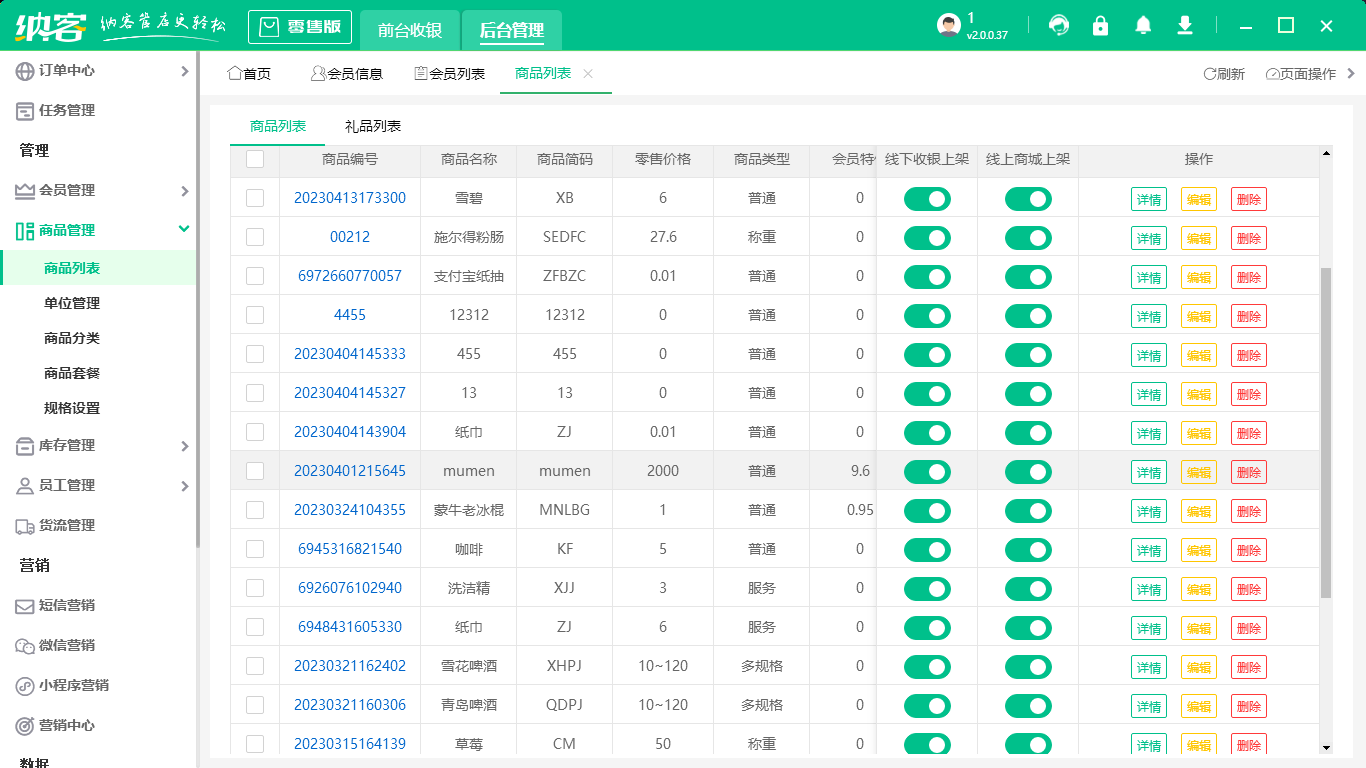Image resolution: width=1366 pixels, height=768 pixels.
Task: Click the customer service headset icon
Action: (x=1058, y=25)
